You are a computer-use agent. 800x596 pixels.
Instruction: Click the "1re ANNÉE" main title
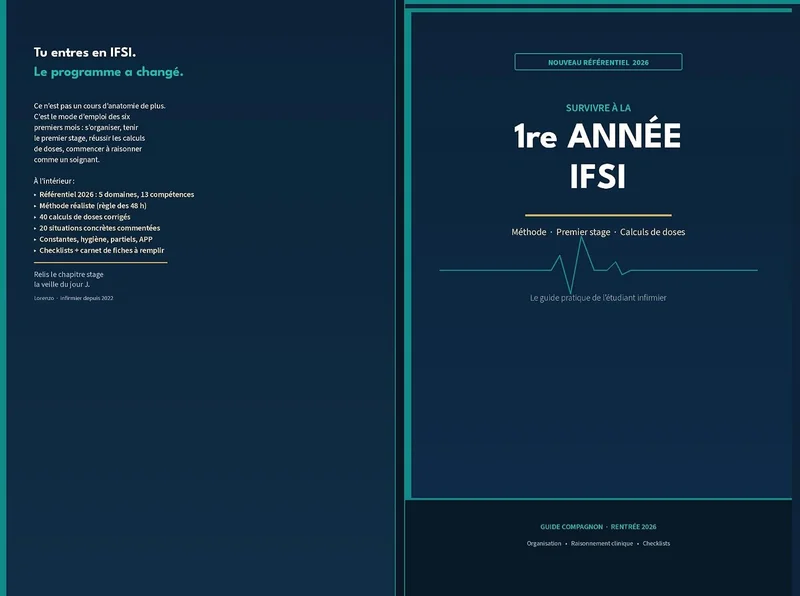tap(597, 136)
